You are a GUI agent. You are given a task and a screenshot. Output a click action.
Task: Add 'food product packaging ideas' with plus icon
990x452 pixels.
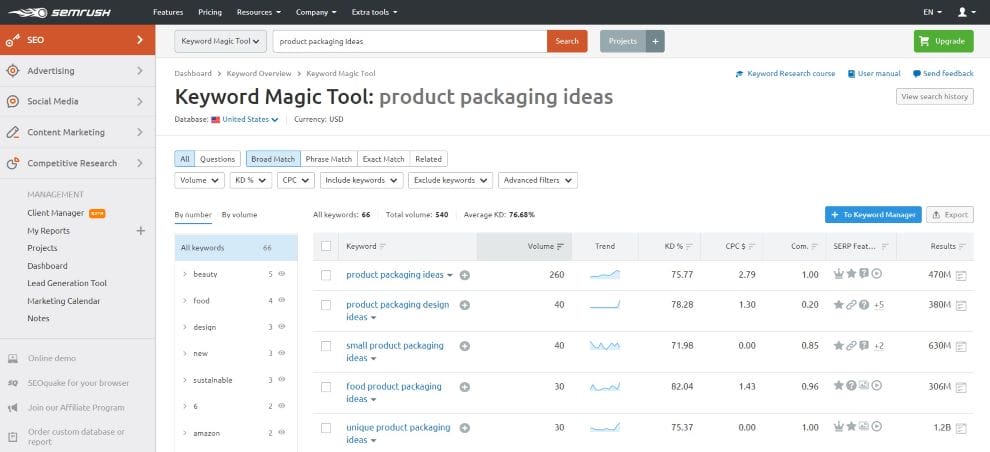pos(465,387)
